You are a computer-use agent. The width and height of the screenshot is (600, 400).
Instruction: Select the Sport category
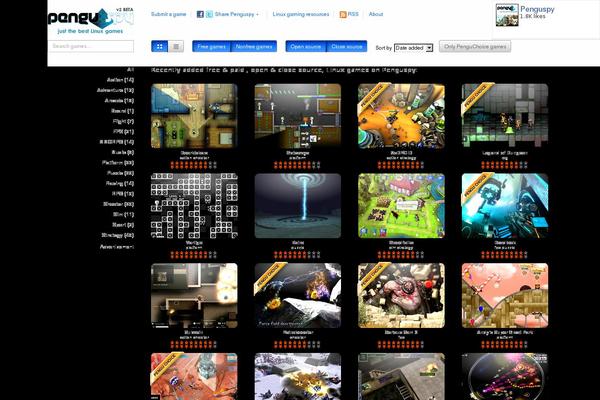(123, 225)
